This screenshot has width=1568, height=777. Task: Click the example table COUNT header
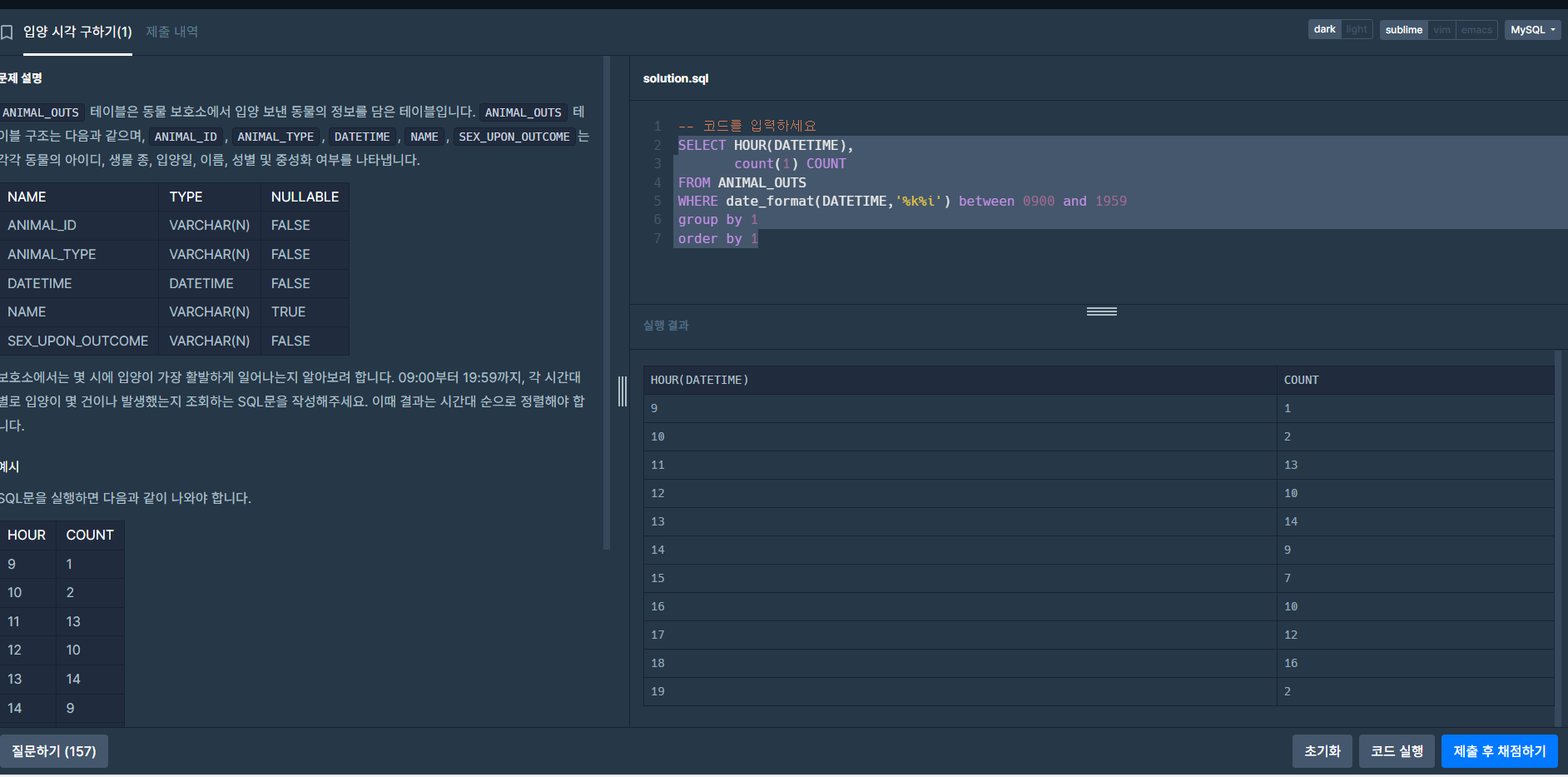click(x=90, y=535)
